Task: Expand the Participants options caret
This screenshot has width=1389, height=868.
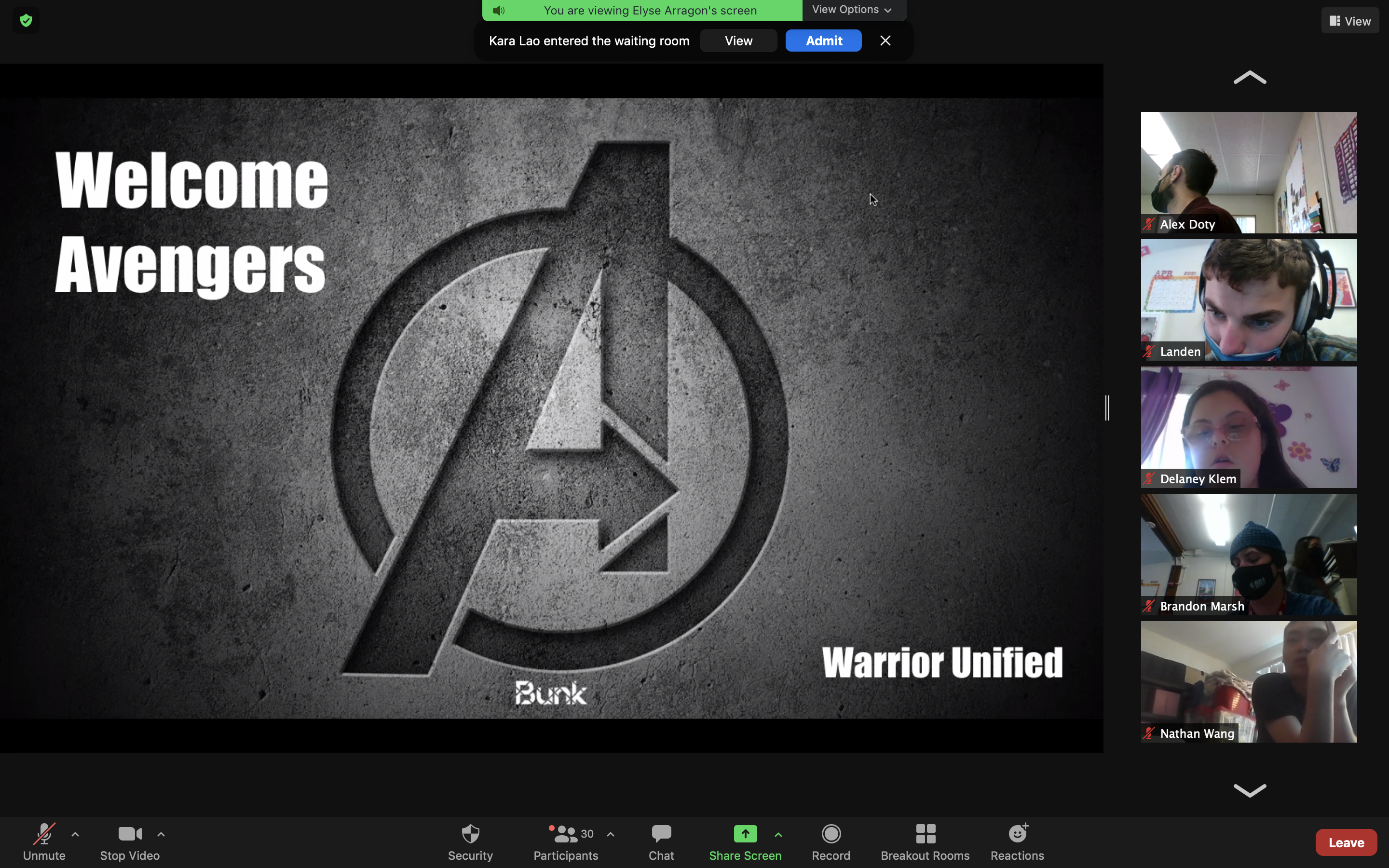Action: 611,834
